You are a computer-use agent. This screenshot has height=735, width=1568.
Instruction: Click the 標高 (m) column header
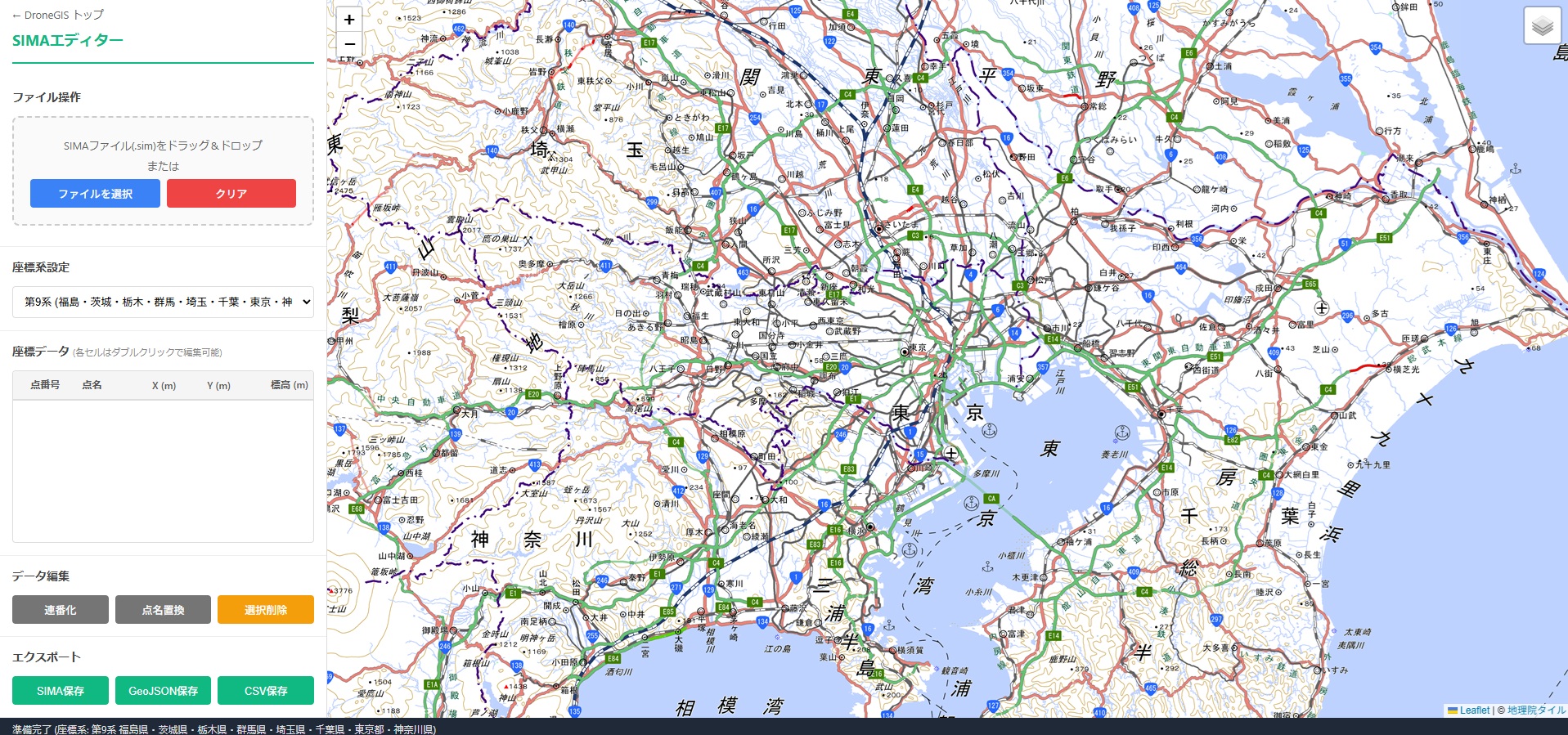289,385
